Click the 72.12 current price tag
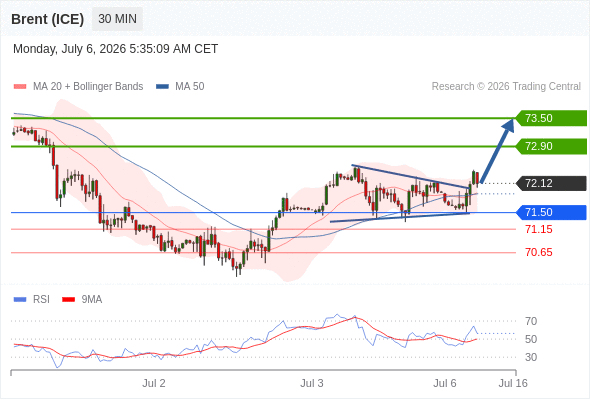The width and height of the screenshot is (590, 400). pos(551,184)
